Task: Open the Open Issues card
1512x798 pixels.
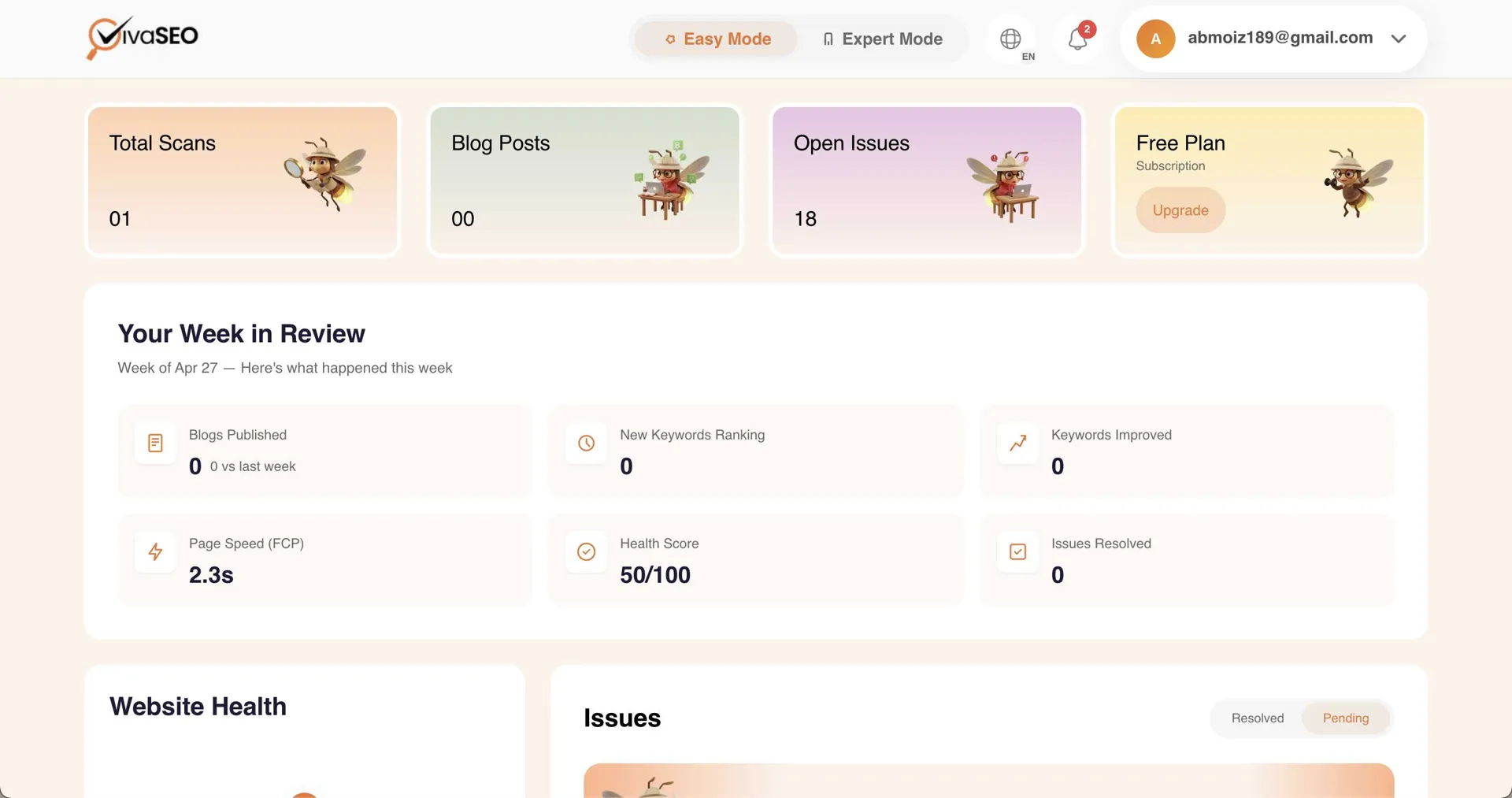Action: pos(927,180)
